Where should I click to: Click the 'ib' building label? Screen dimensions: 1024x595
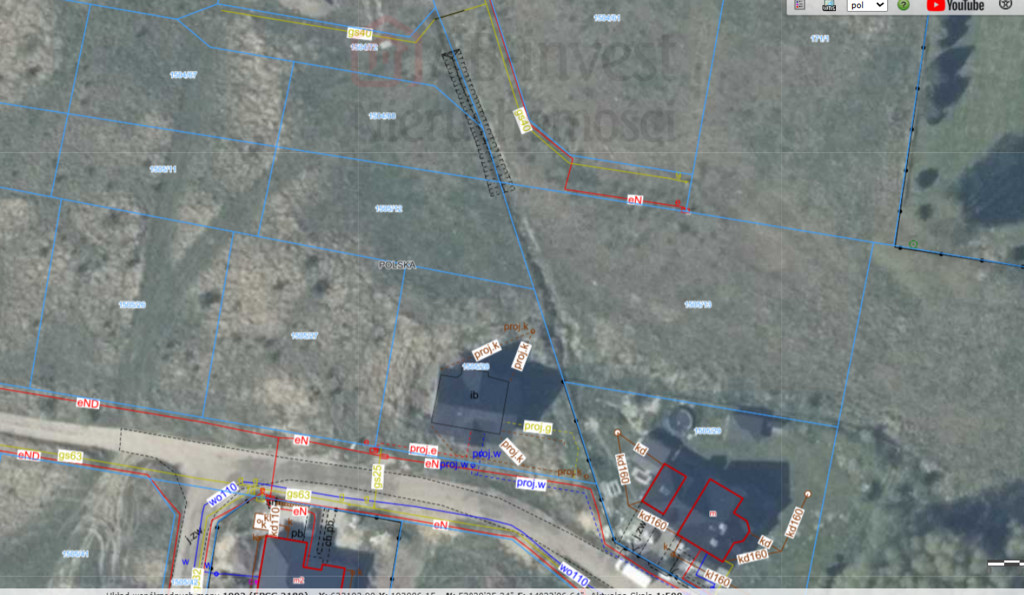pyautogui.click(x=474, y=395)
